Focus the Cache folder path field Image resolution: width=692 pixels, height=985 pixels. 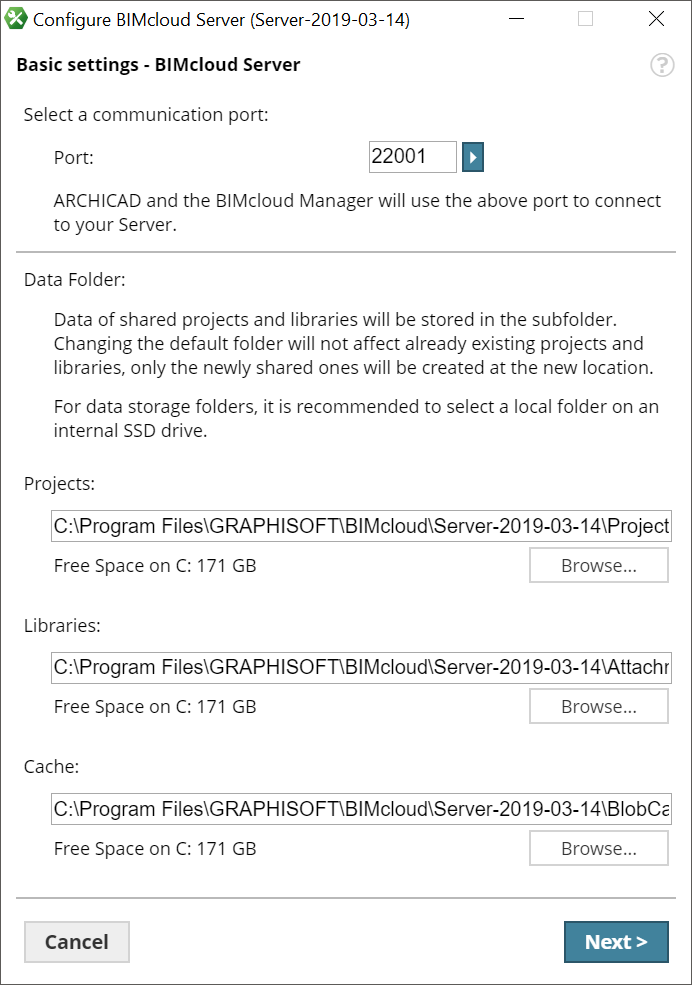[x=361, y=809]
